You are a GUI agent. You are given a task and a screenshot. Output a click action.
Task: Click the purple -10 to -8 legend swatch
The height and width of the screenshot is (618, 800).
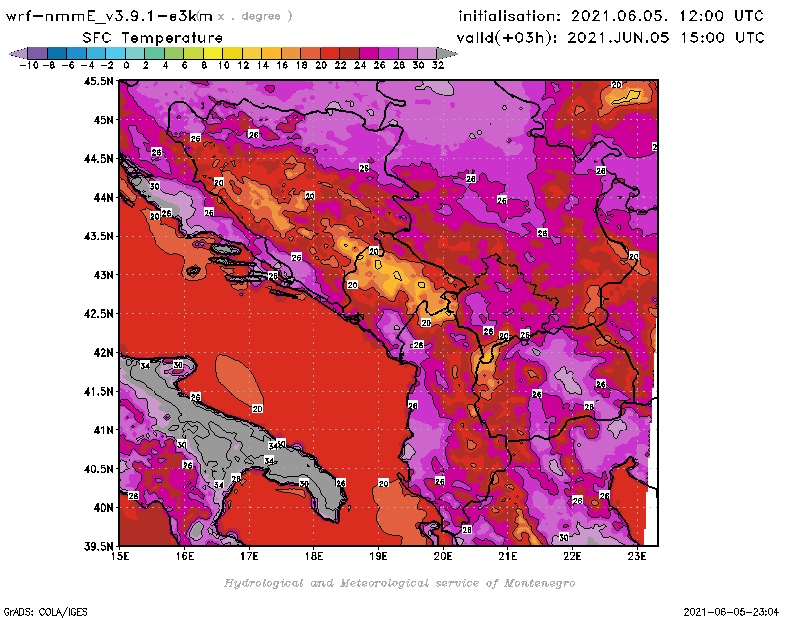(38, 53)
